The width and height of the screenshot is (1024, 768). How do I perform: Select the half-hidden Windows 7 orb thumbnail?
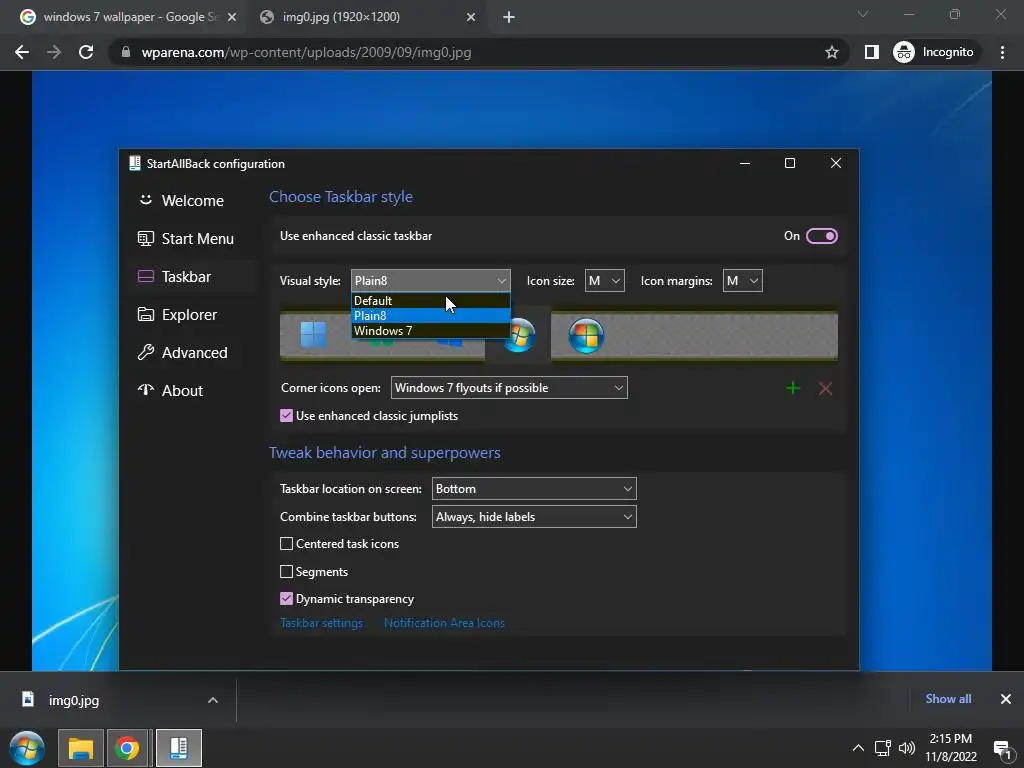click(x=520, y=336)
